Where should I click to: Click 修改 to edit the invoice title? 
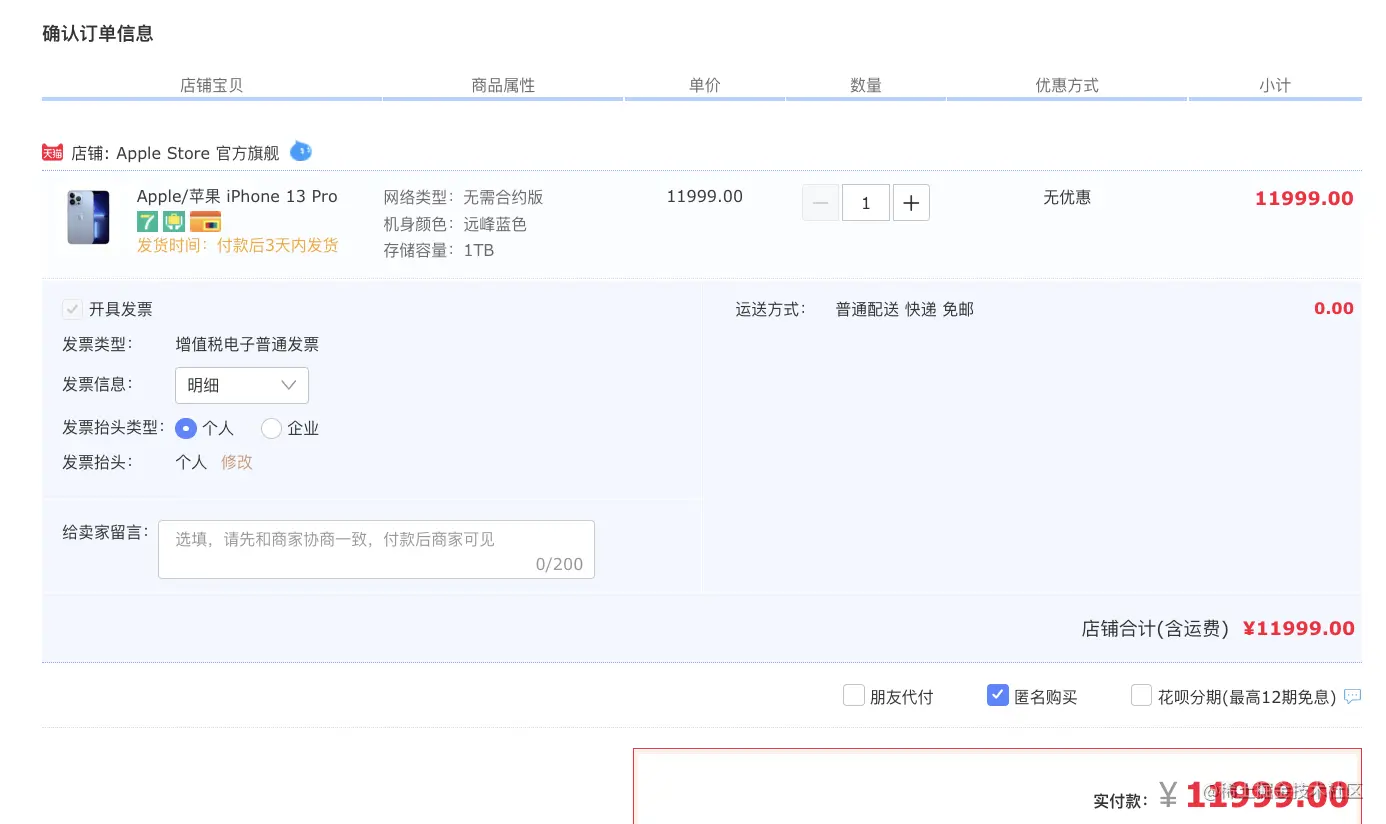237,462
